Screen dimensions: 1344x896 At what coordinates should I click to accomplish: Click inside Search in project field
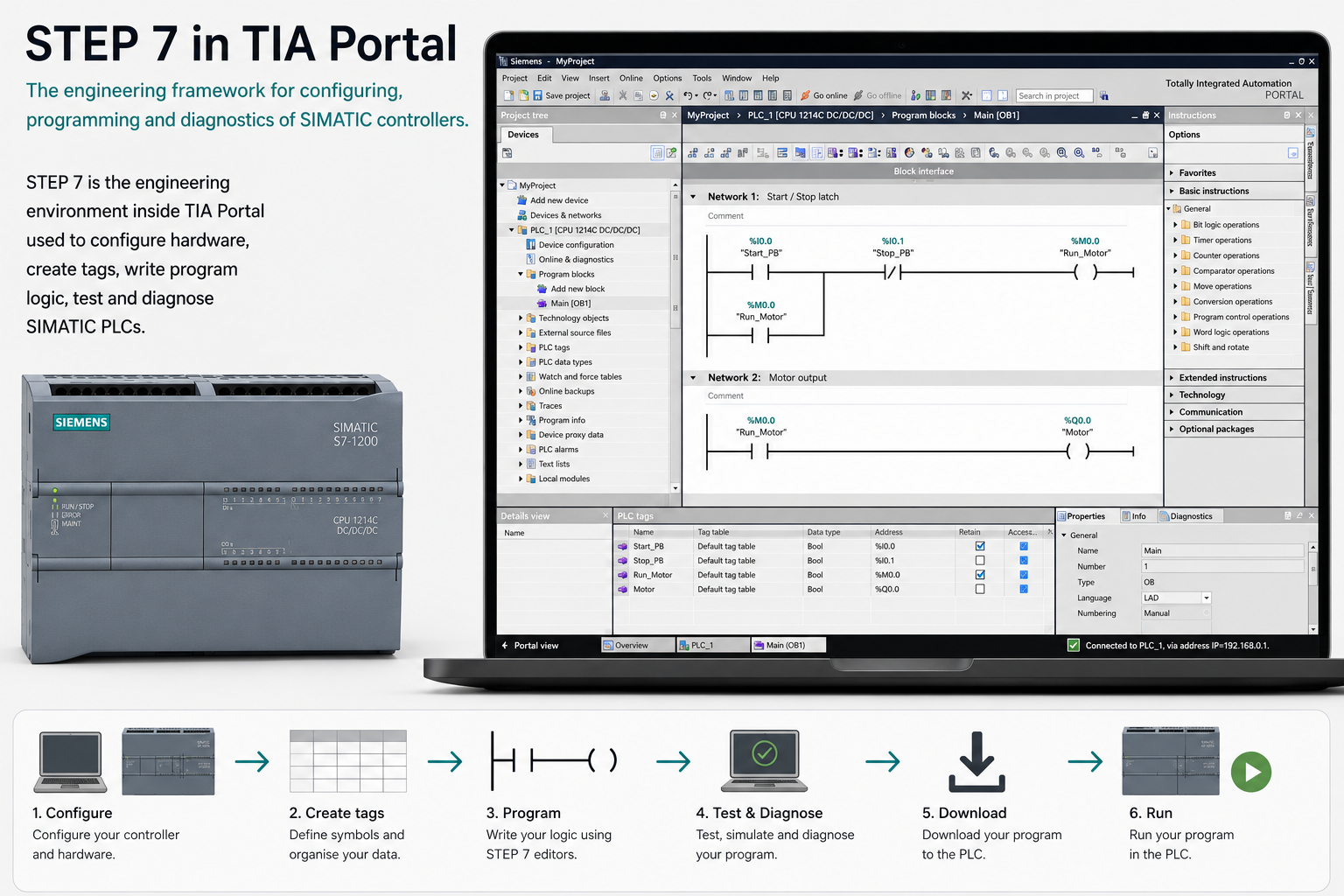tap(1054, 95)
